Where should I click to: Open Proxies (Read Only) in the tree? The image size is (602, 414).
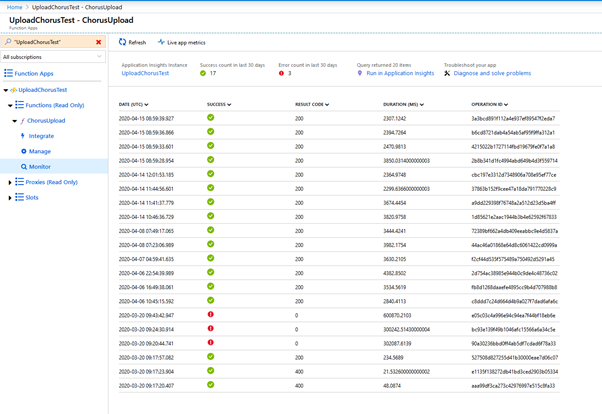pos(51,182)
